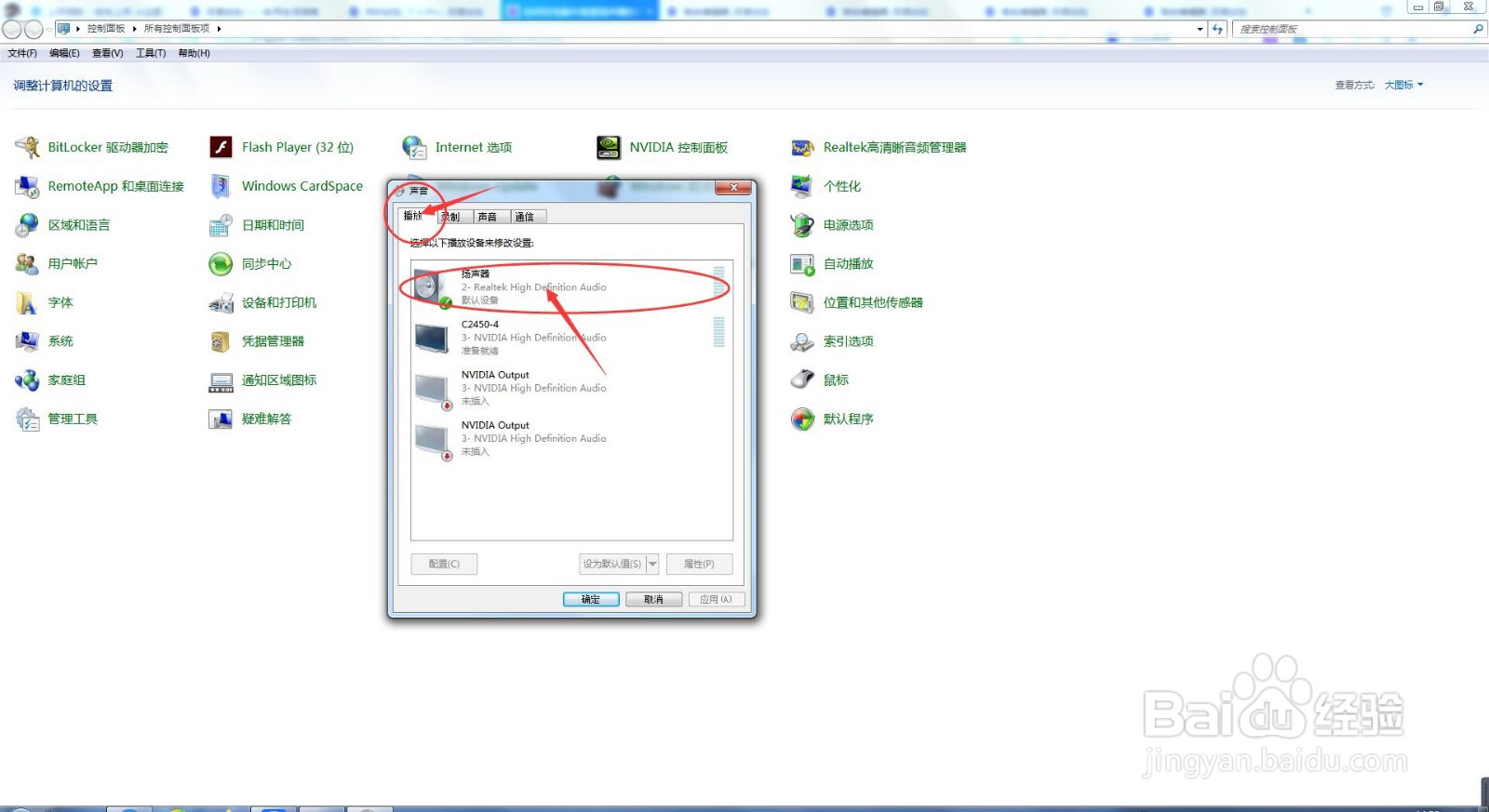Open 编辑(E) menu
The image size is (1489, 812).
64,53
